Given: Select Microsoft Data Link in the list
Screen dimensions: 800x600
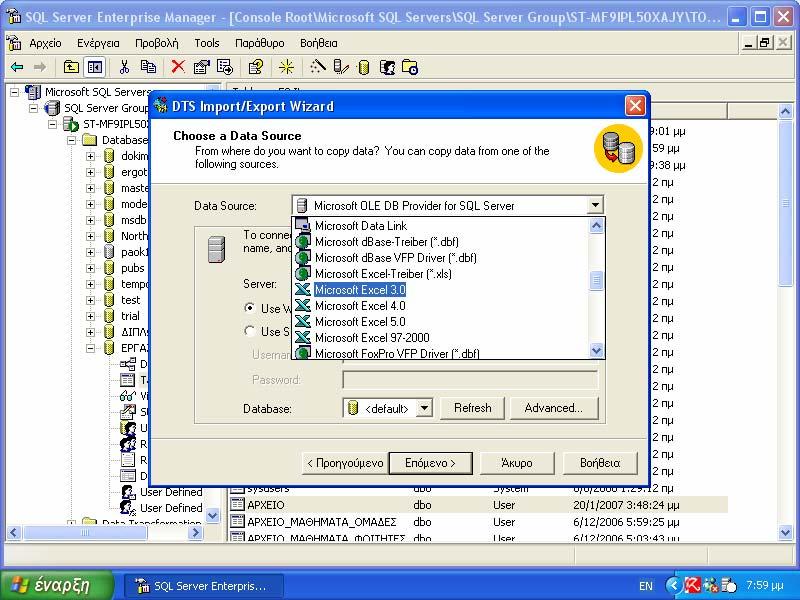Looking at the screenshot, I should tap(361, 226).
